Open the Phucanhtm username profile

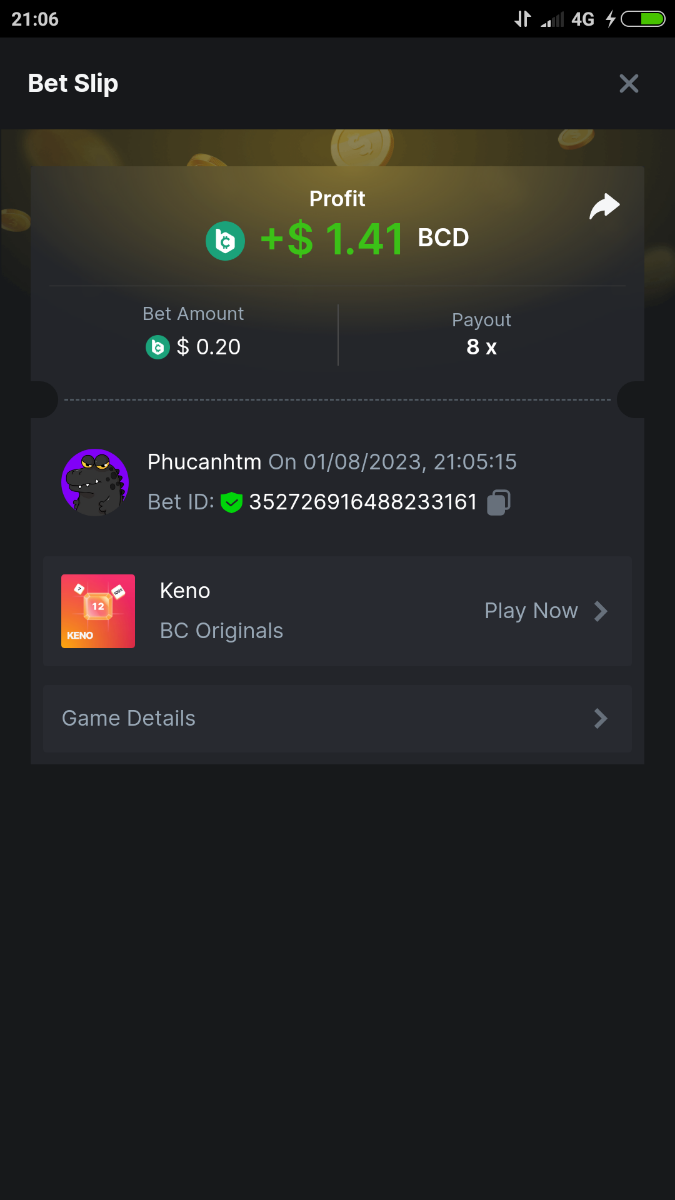click(204, 462)
